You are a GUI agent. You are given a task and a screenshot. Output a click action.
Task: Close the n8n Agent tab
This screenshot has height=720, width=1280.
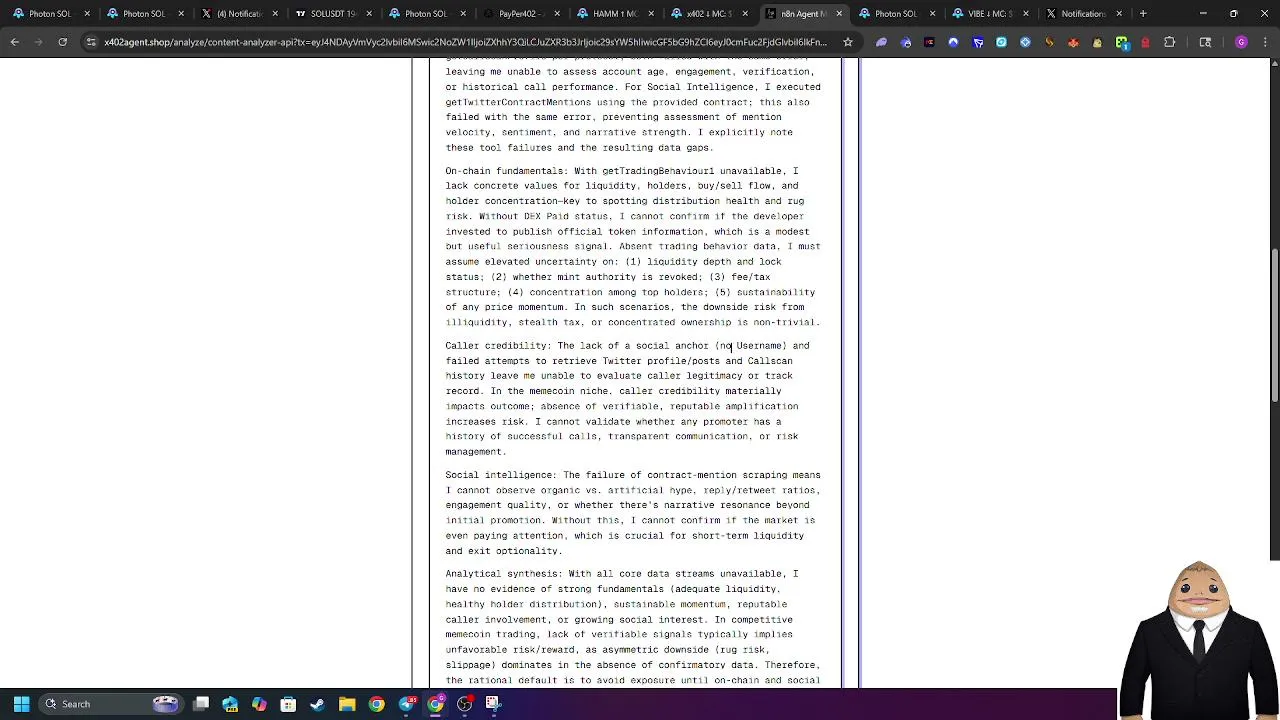coord(839,14)
